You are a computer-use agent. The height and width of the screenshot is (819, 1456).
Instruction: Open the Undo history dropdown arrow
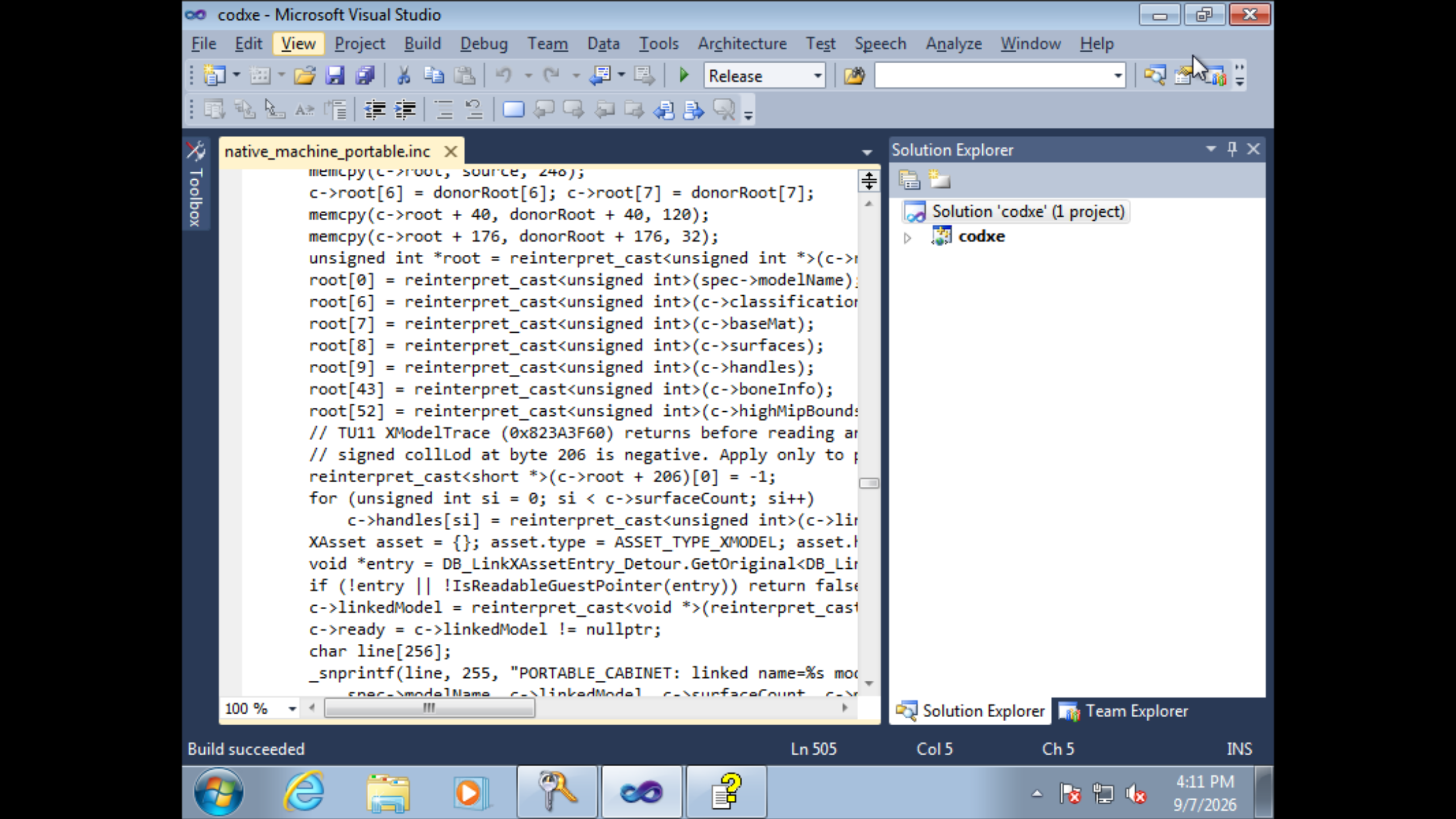(528, 75)
